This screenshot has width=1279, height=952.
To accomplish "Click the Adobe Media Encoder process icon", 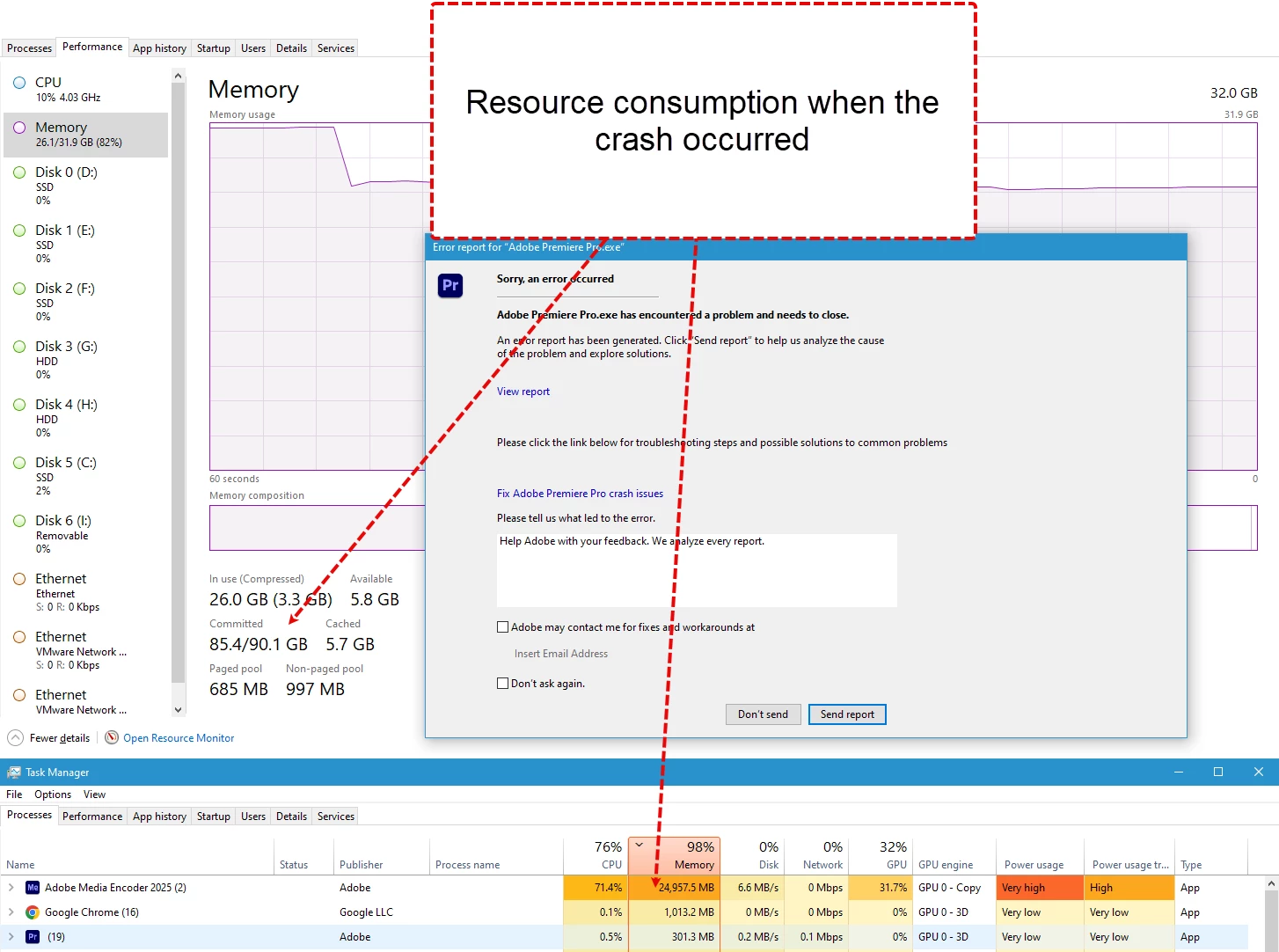I will point(33,888).
